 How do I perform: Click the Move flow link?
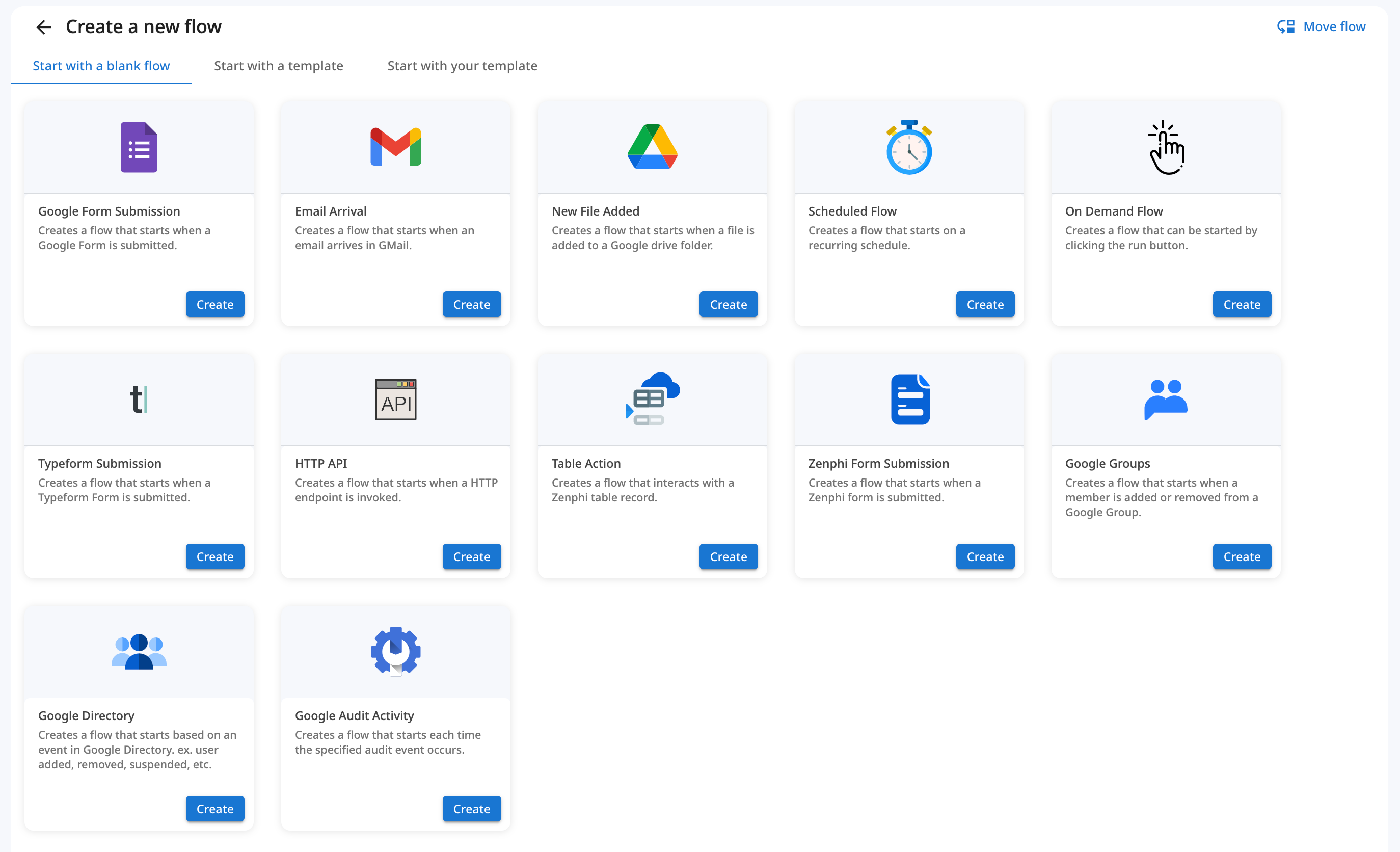(x=1321, y=26)
